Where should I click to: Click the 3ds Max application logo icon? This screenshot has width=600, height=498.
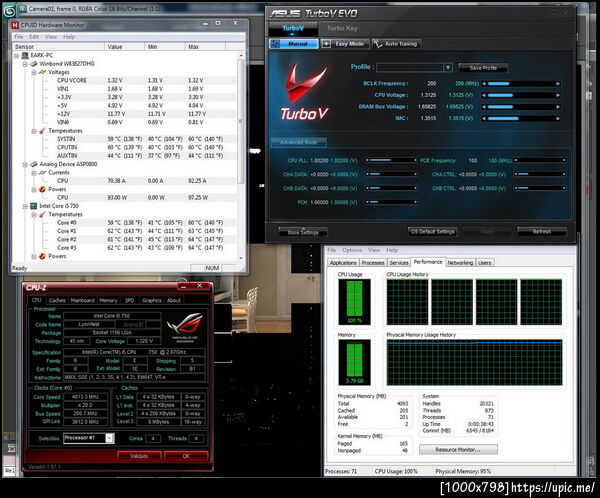tap(9, 11)
